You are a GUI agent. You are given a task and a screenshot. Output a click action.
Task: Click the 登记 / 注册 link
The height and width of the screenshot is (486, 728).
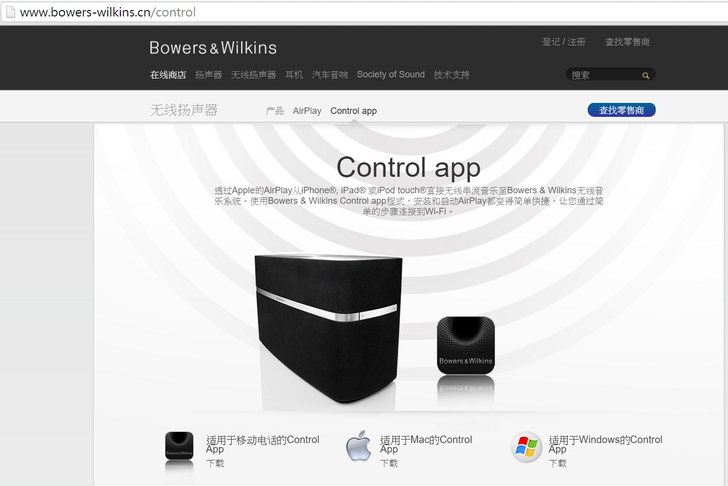click(564, 42)
